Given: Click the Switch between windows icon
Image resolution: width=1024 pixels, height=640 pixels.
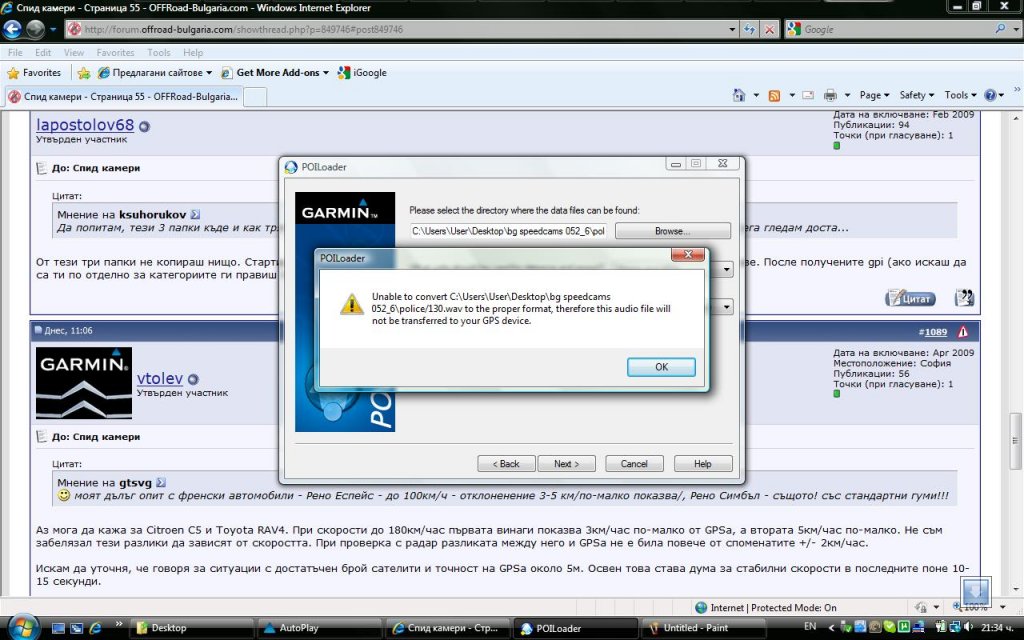Looking at the screenshot, I should pos(76,628).
